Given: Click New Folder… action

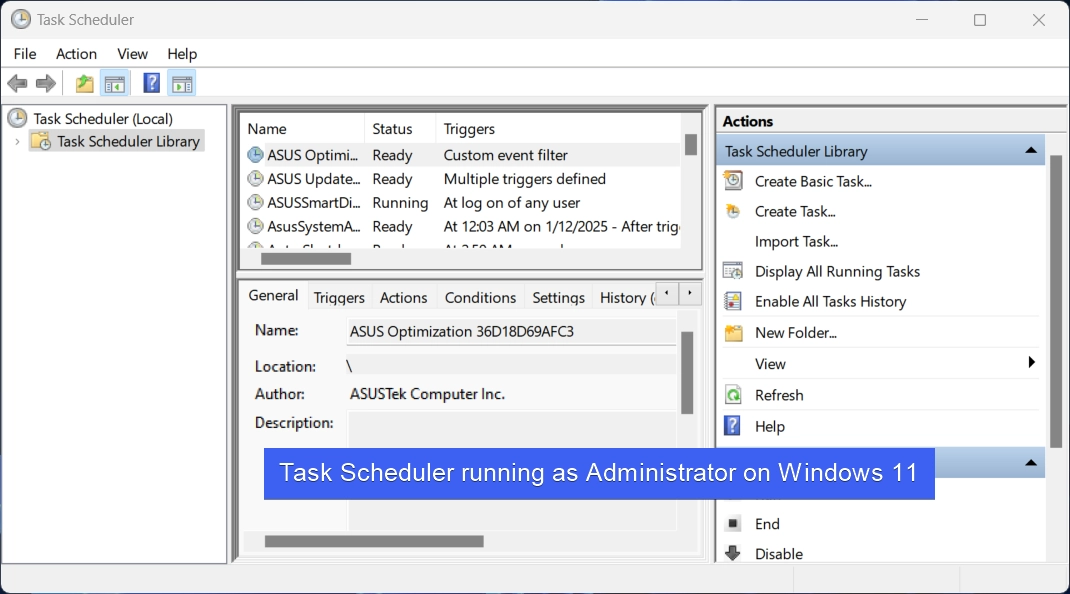Looking at the screenshot, I should tap(796, 333).
